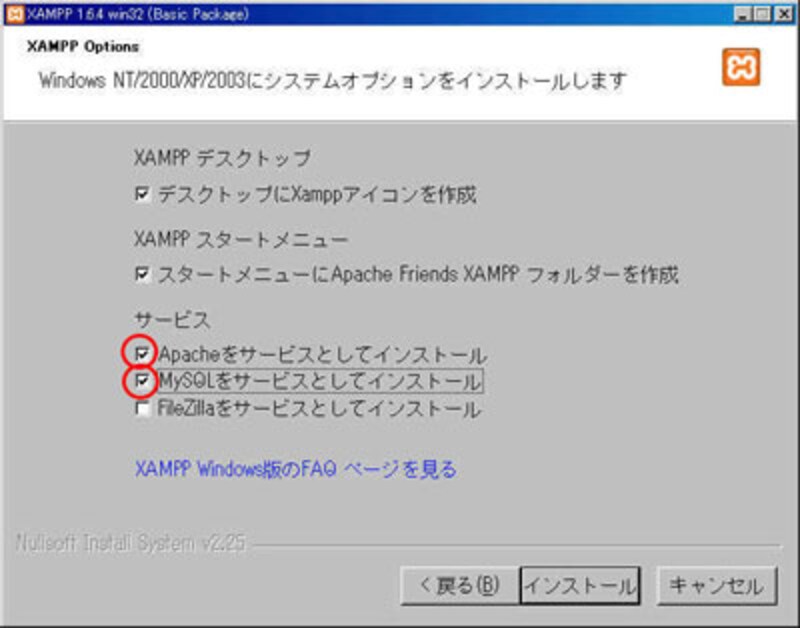Toggle the Start menu Apache Friends folder checkbox
Viewport: 800px width, 628px height.
(142, 274)
